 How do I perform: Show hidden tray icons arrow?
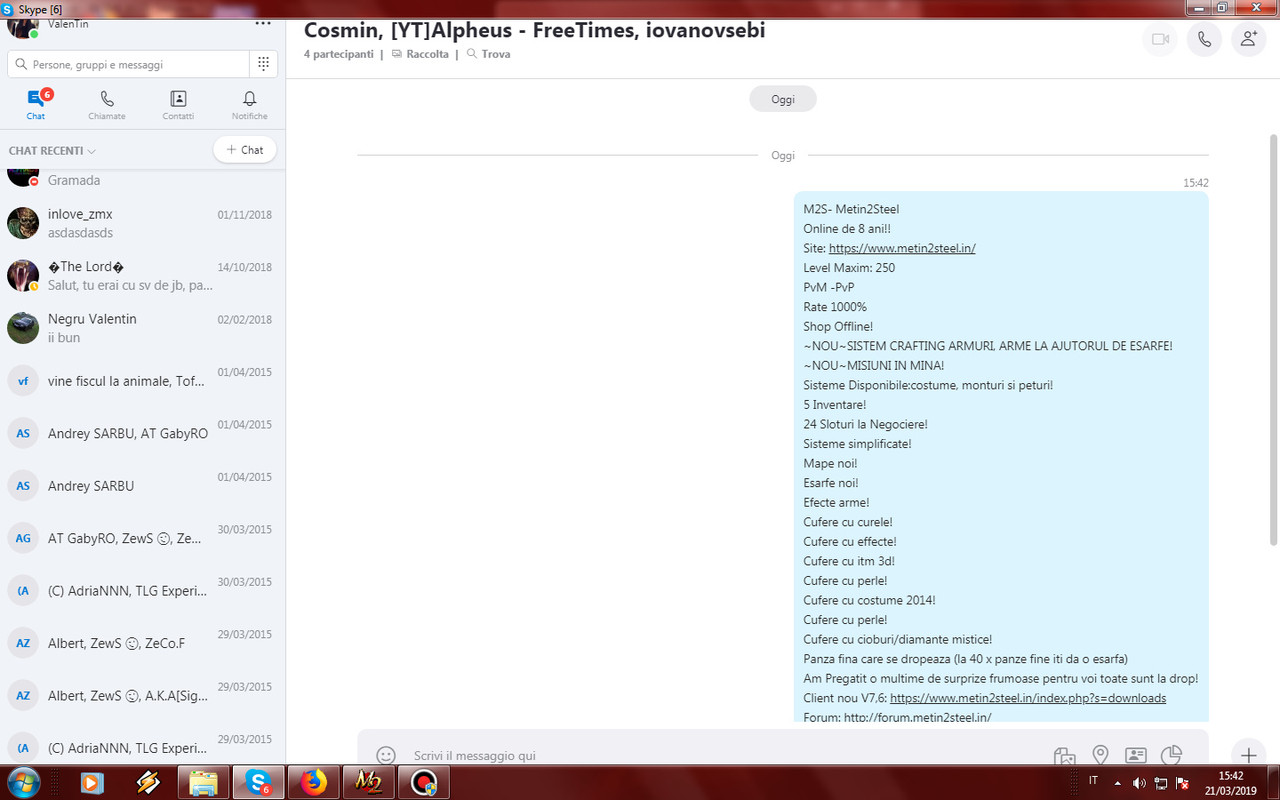[1117, 783]
